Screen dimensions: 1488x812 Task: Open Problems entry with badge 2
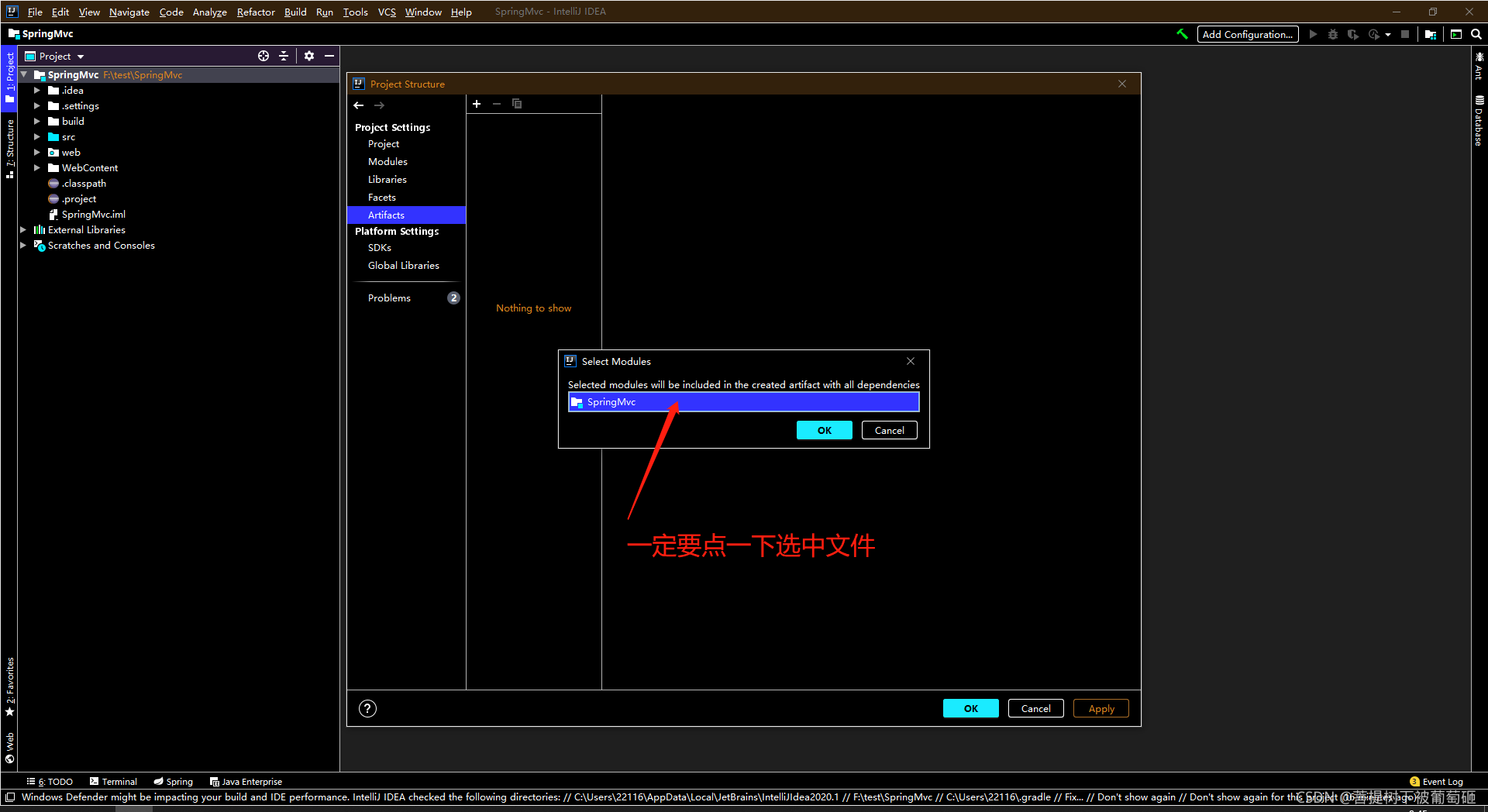coord(407,298)
